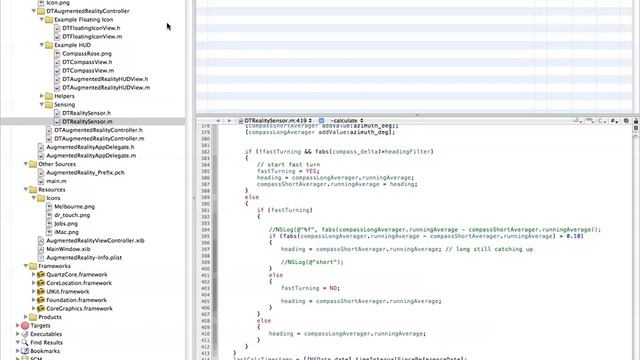Click gutter line number 382
This screenshot has width=640, height=360.
[x=205, y=151]
